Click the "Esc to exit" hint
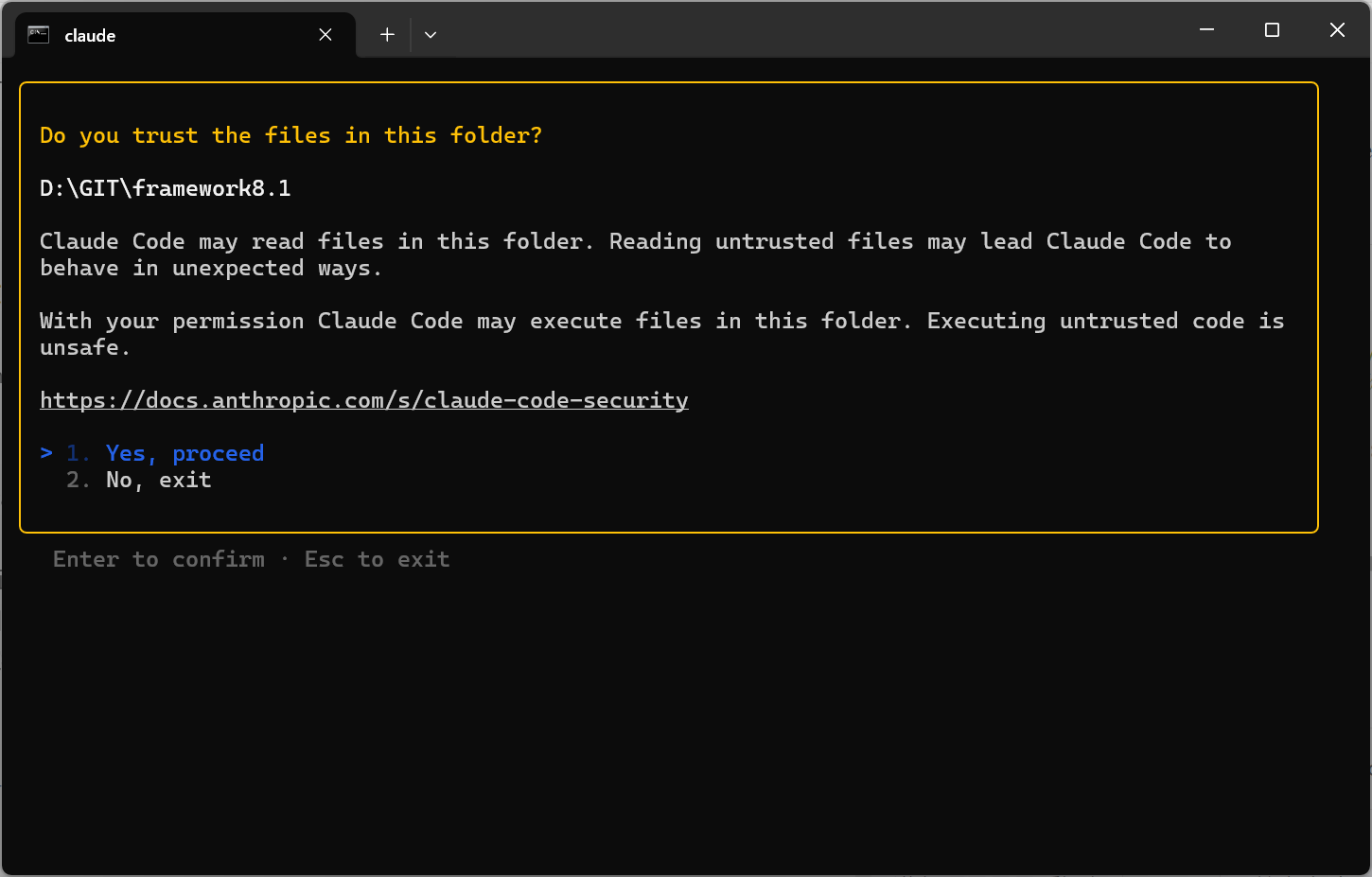The image size is (1372, 877). [x=377, y=559]
